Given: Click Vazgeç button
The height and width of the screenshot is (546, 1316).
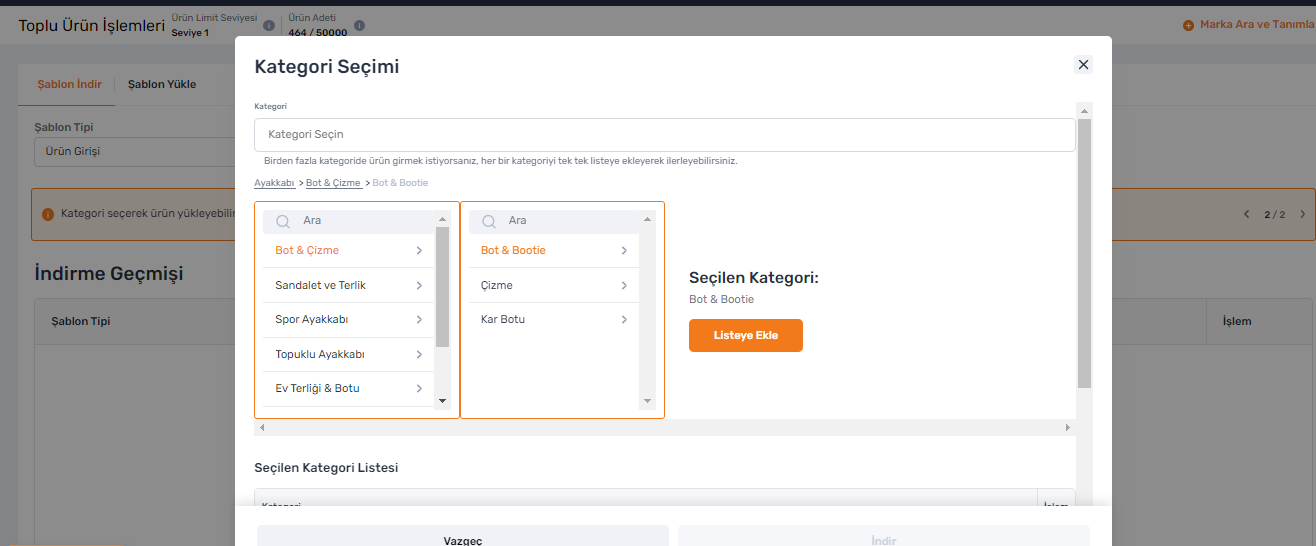Looking at the screenshot, I should point(463,537).
